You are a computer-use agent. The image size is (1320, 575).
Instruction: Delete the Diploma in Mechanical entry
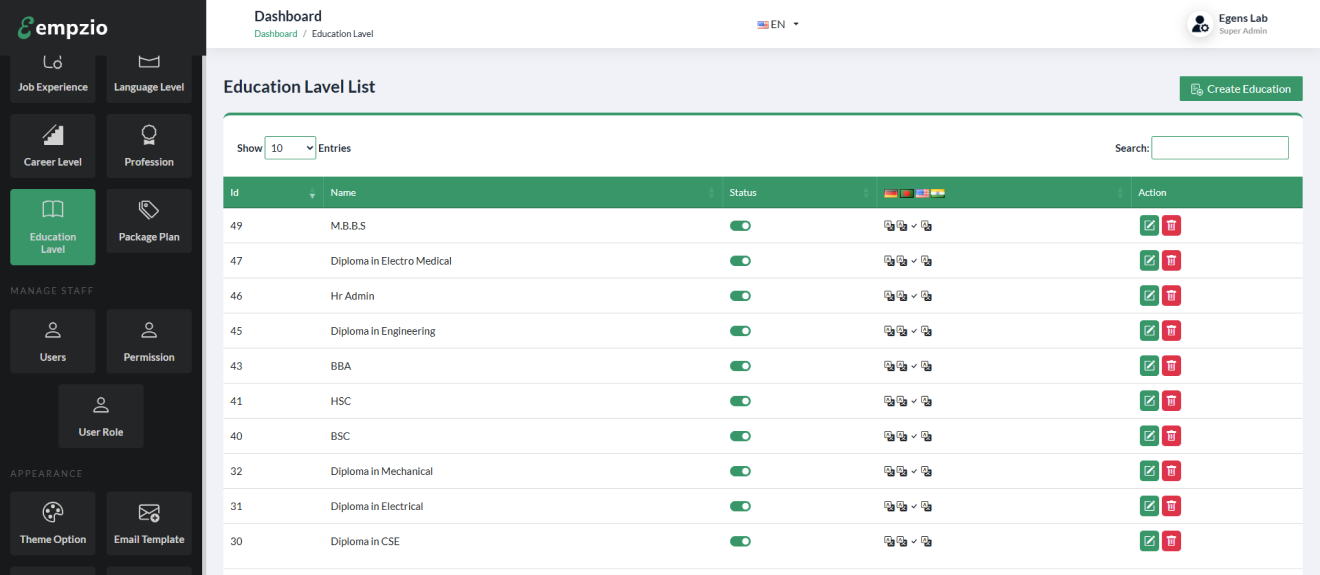[x=1171, y=471]
